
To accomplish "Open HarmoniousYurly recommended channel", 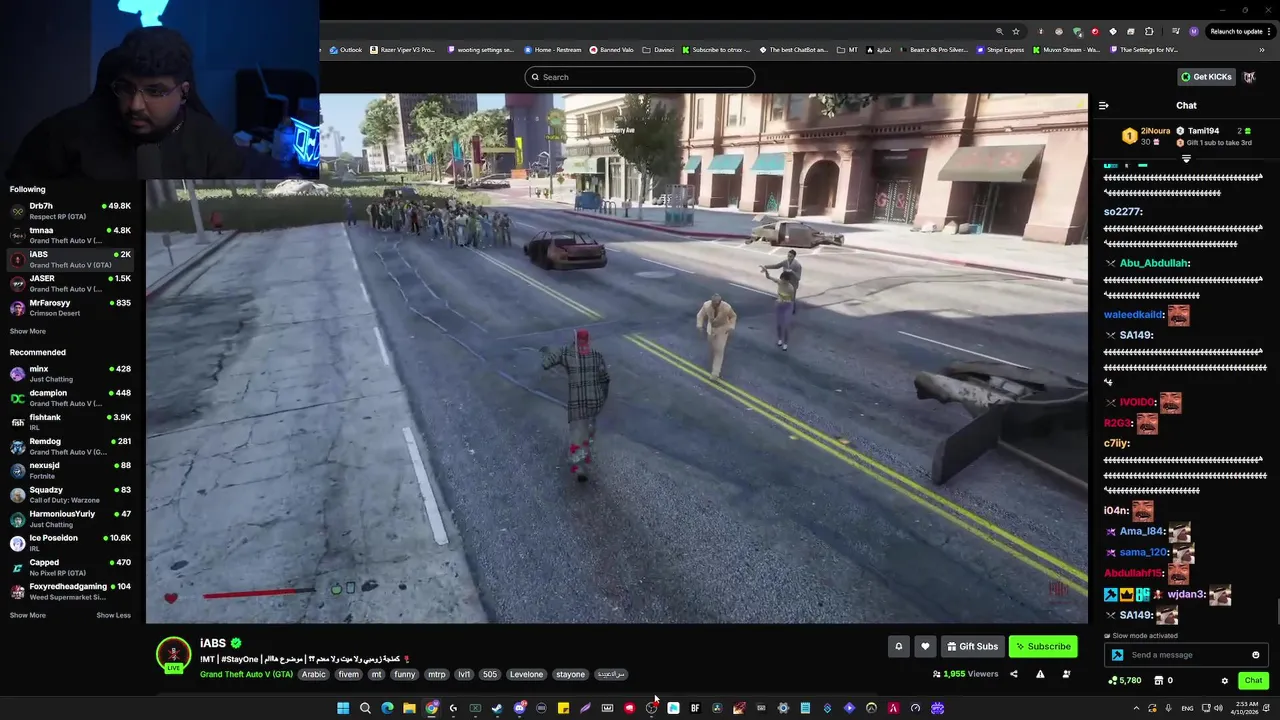I will (x=70, y=519).
